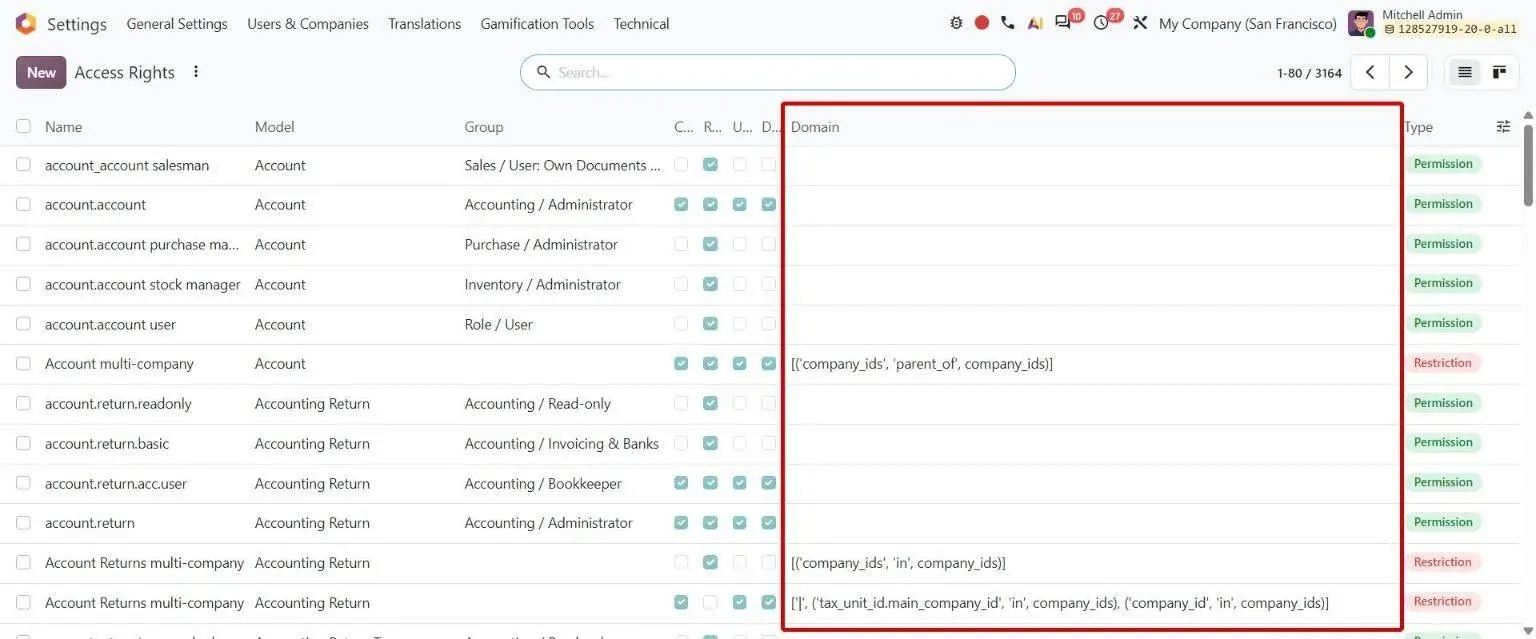Viewport: 1536px width, 639px height.
Task: Select the Account multi-company row checkbox
Action: pyautogui.click(x=23, y=364)
